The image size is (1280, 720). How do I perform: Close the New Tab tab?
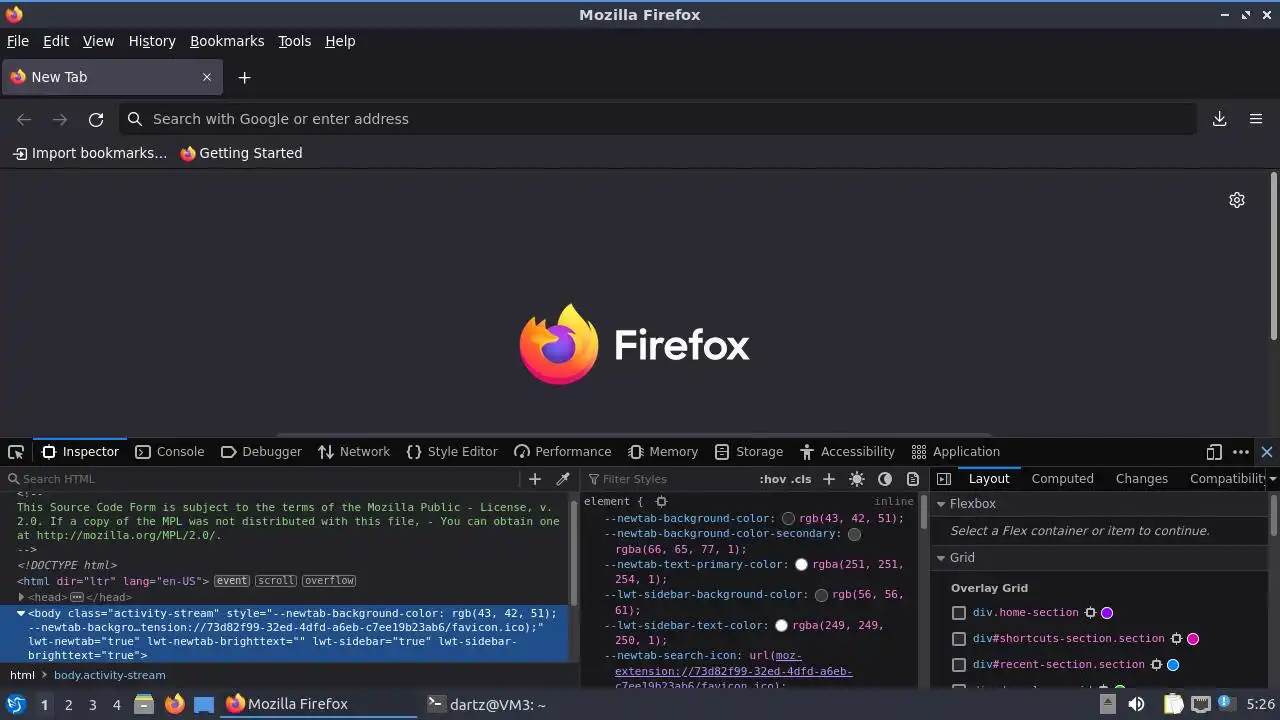coord(207,77)
